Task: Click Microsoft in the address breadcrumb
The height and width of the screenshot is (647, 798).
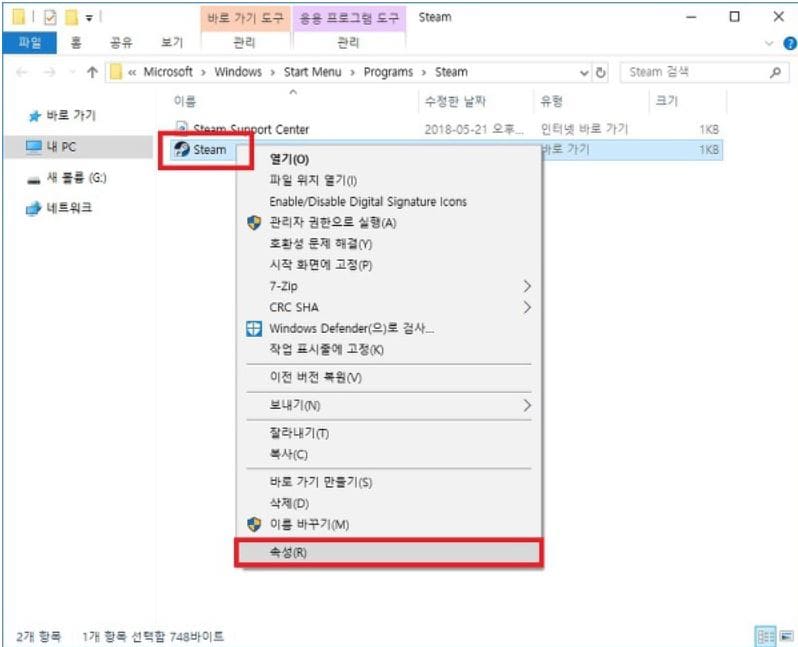Action: pos(168,72)
